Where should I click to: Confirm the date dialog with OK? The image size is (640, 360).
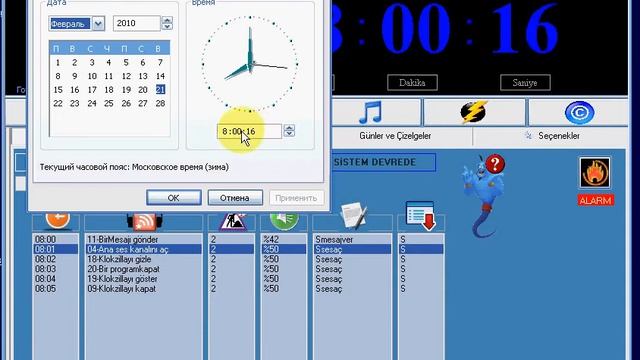coord(173,198)
